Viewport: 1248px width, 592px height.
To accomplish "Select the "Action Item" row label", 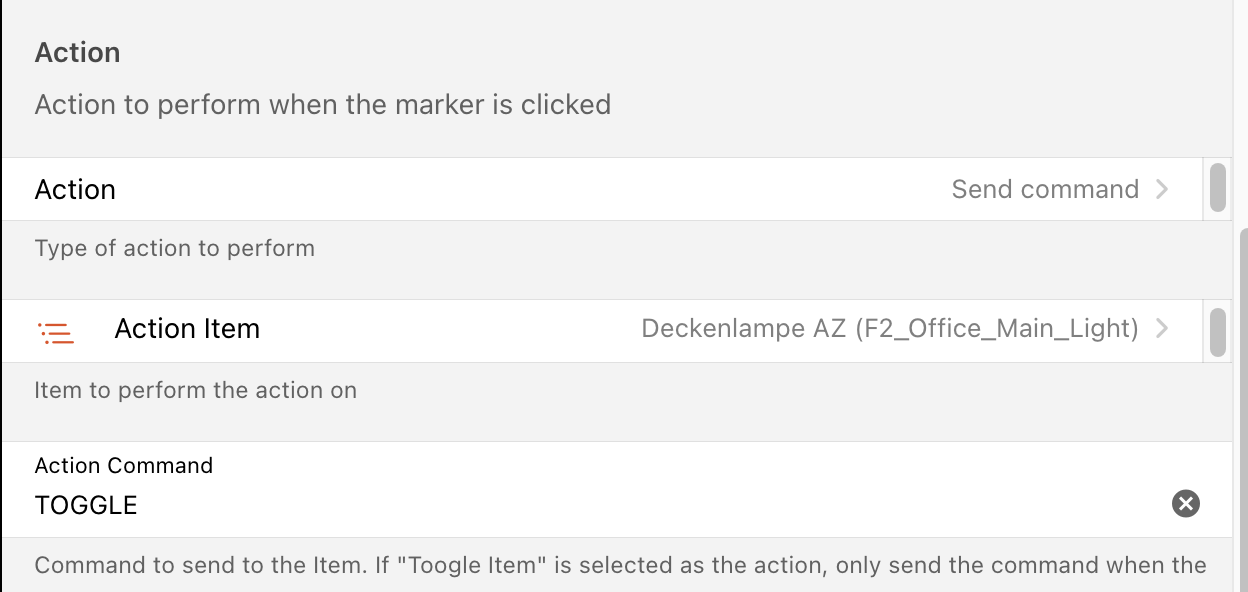I will [187, 328].
